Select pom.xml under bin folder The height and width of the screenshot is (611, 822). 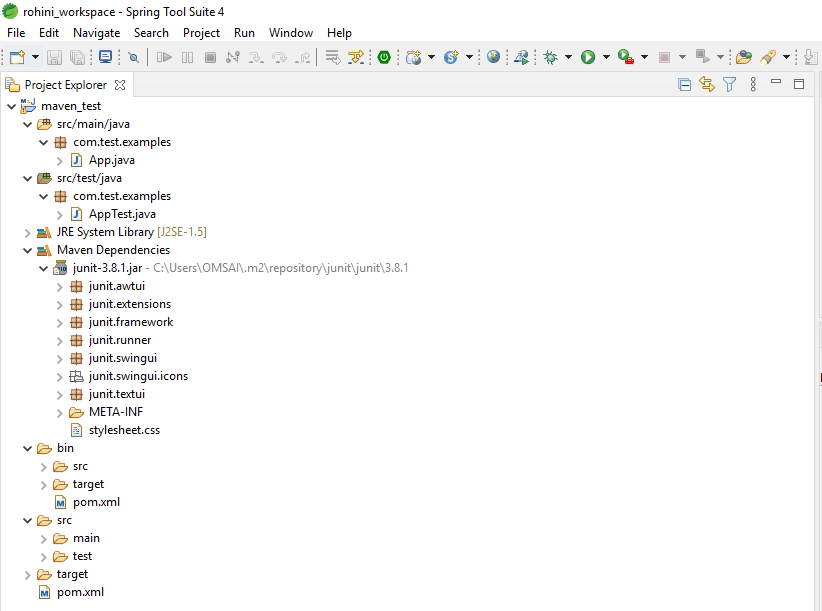[96, 502]
